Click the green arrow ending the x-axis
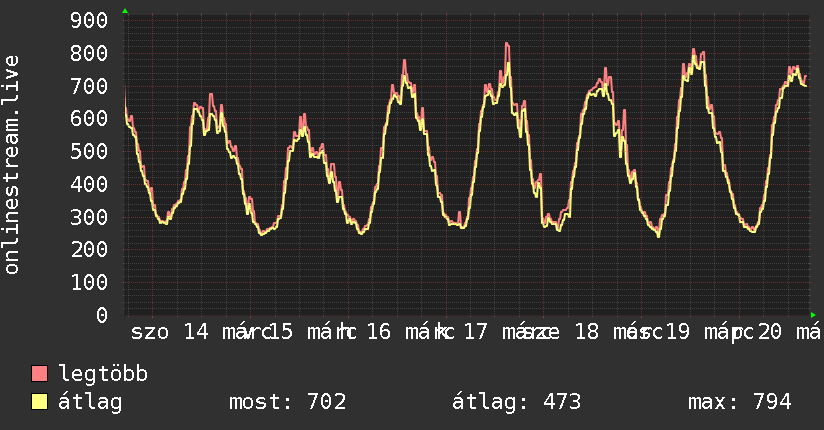The width and height of the screenshot is (824, 430). 813,315
